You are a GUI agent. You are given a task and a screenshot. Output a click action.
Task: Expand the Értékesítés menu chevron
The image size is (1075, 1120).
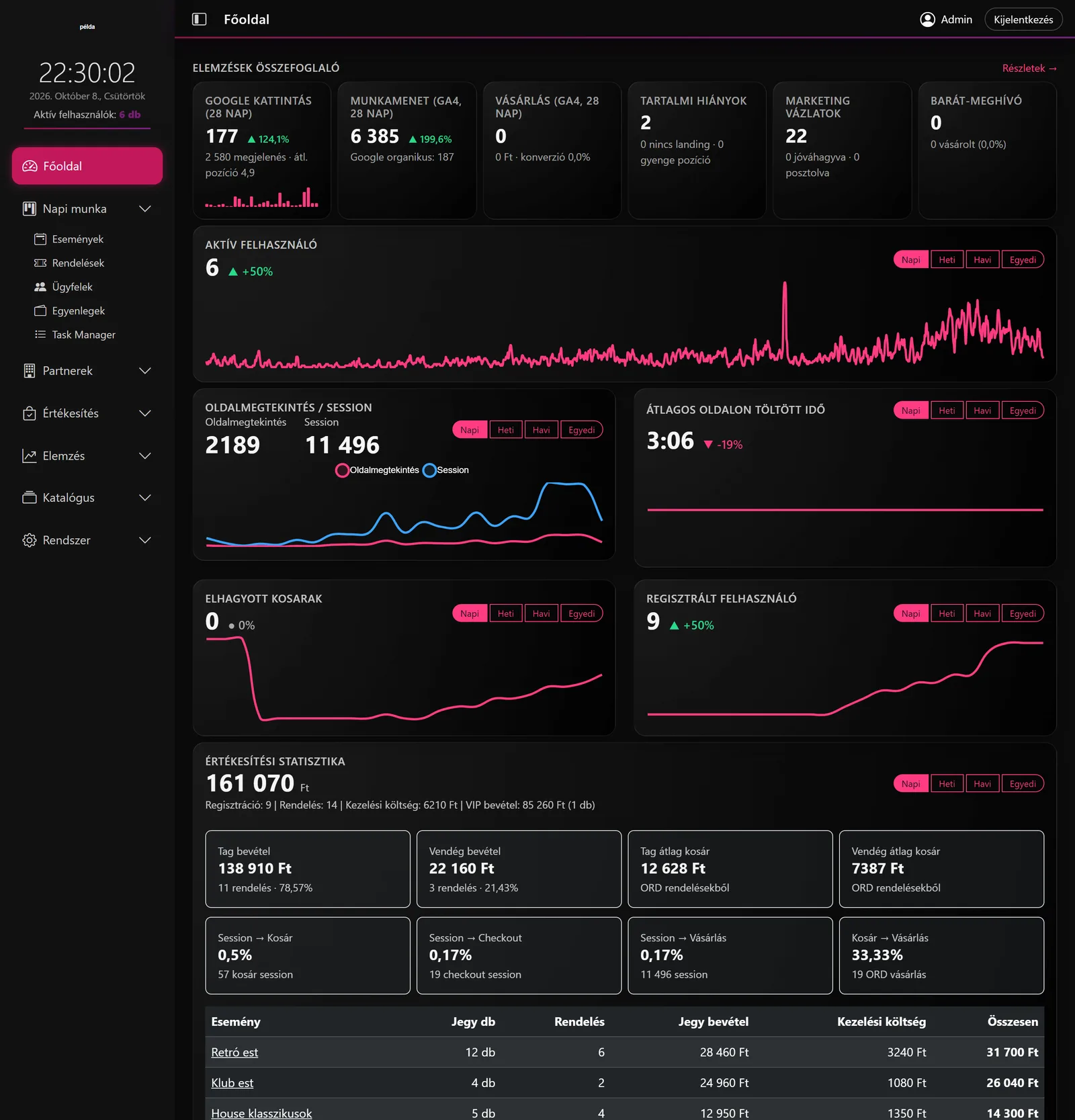(x=144, y=413)
